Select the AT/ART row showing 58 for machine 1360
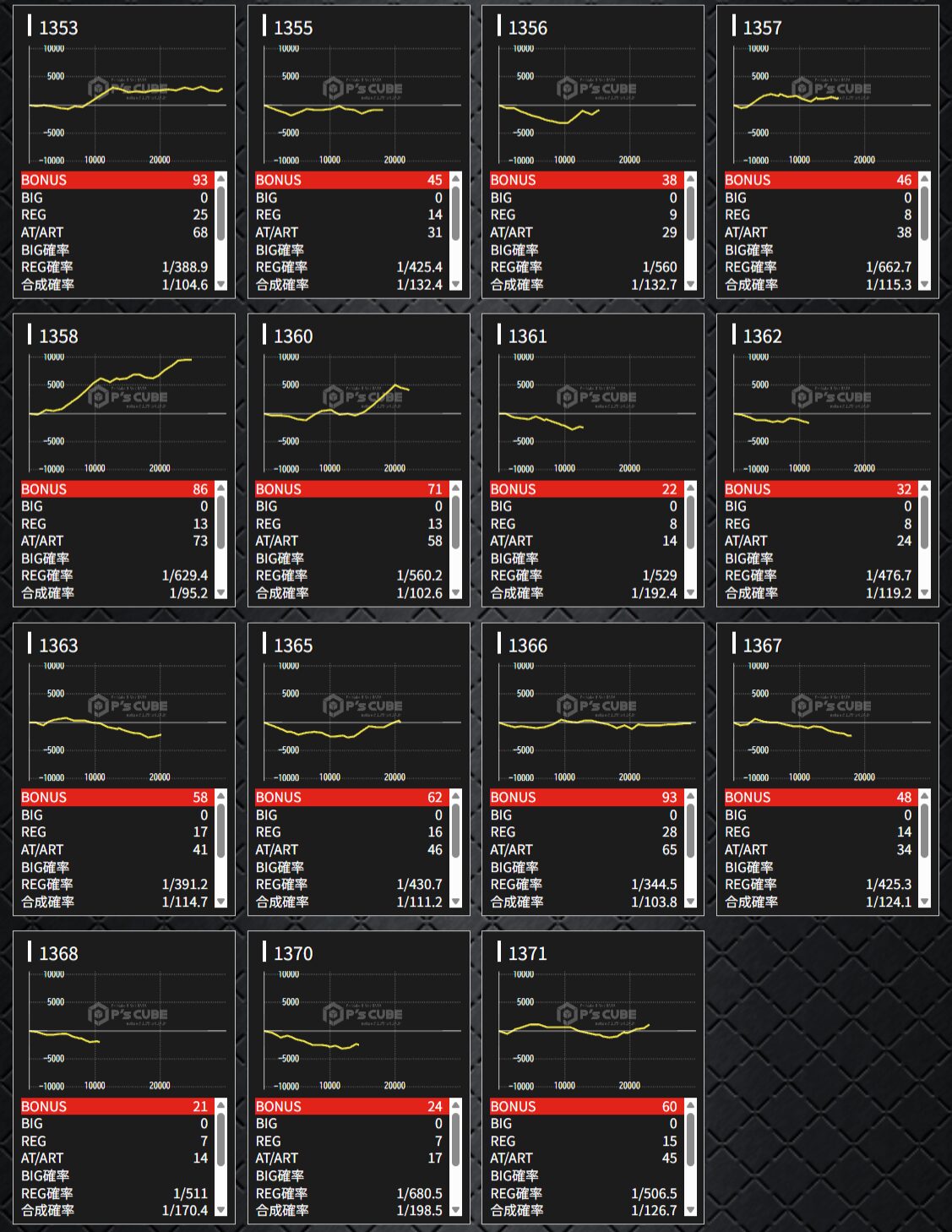This screenshot has width=952, height=1232. 349,541
